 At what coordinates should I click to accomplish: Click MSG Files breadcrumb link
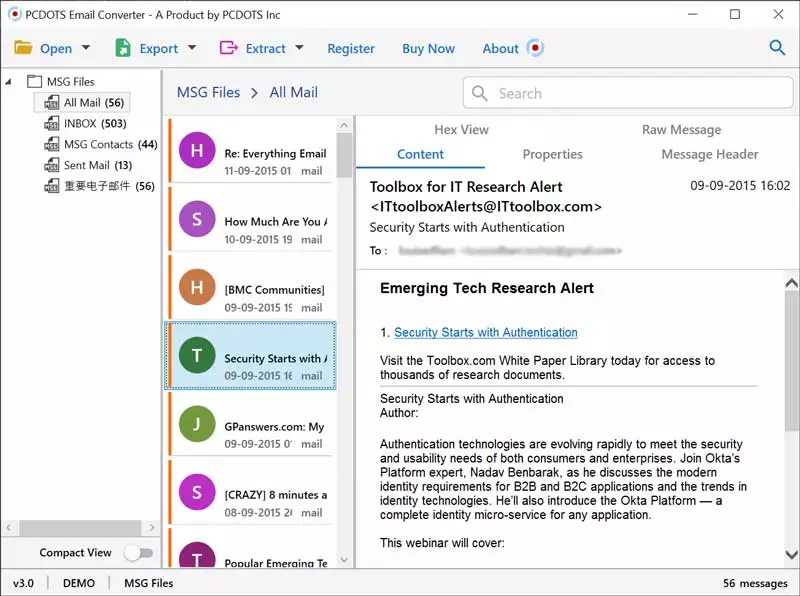[208, 92]
